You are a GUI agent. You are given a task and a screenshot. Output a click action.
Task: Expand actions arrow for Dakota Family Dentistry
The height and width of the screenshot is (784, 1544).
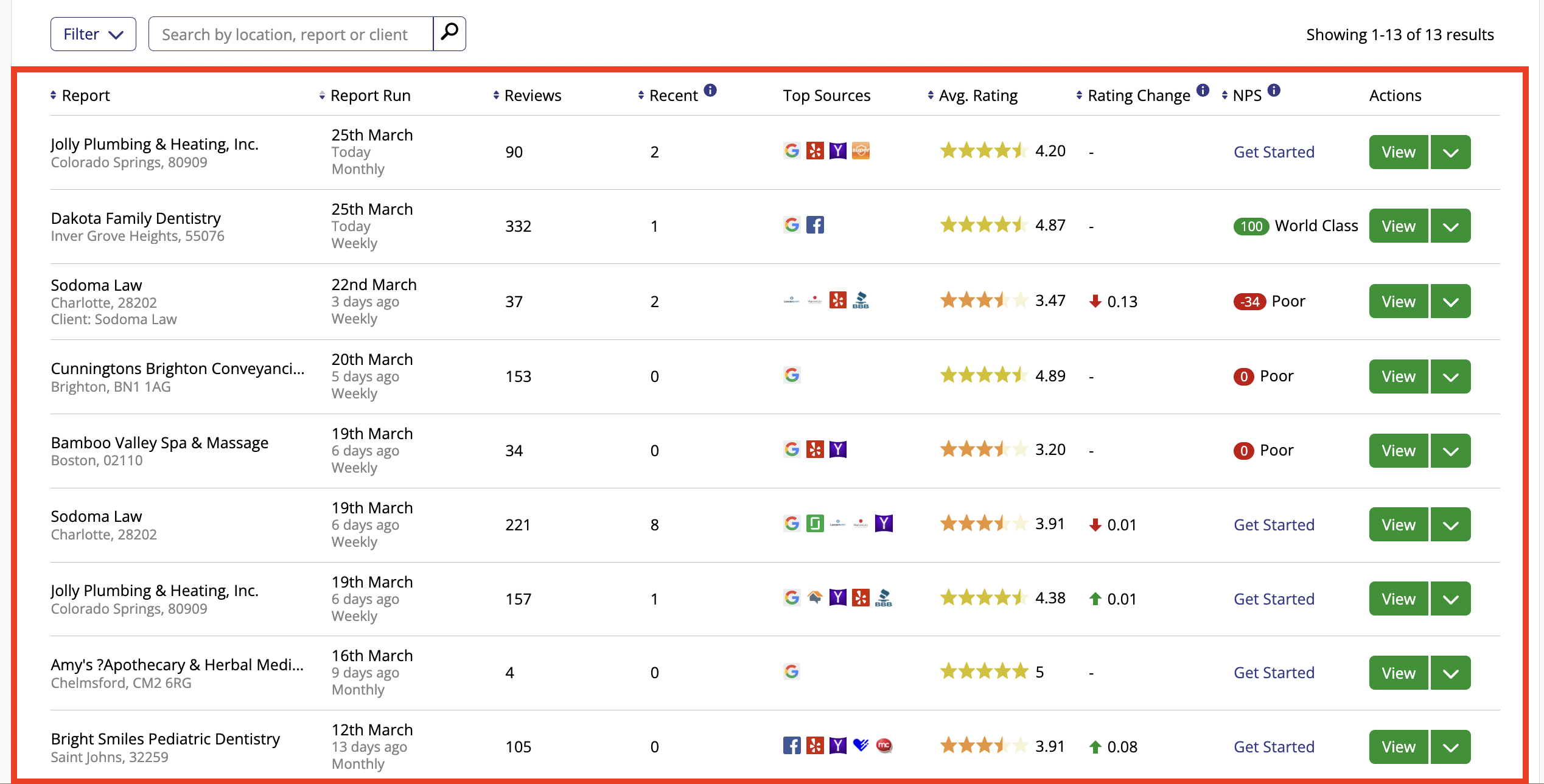1450,226
